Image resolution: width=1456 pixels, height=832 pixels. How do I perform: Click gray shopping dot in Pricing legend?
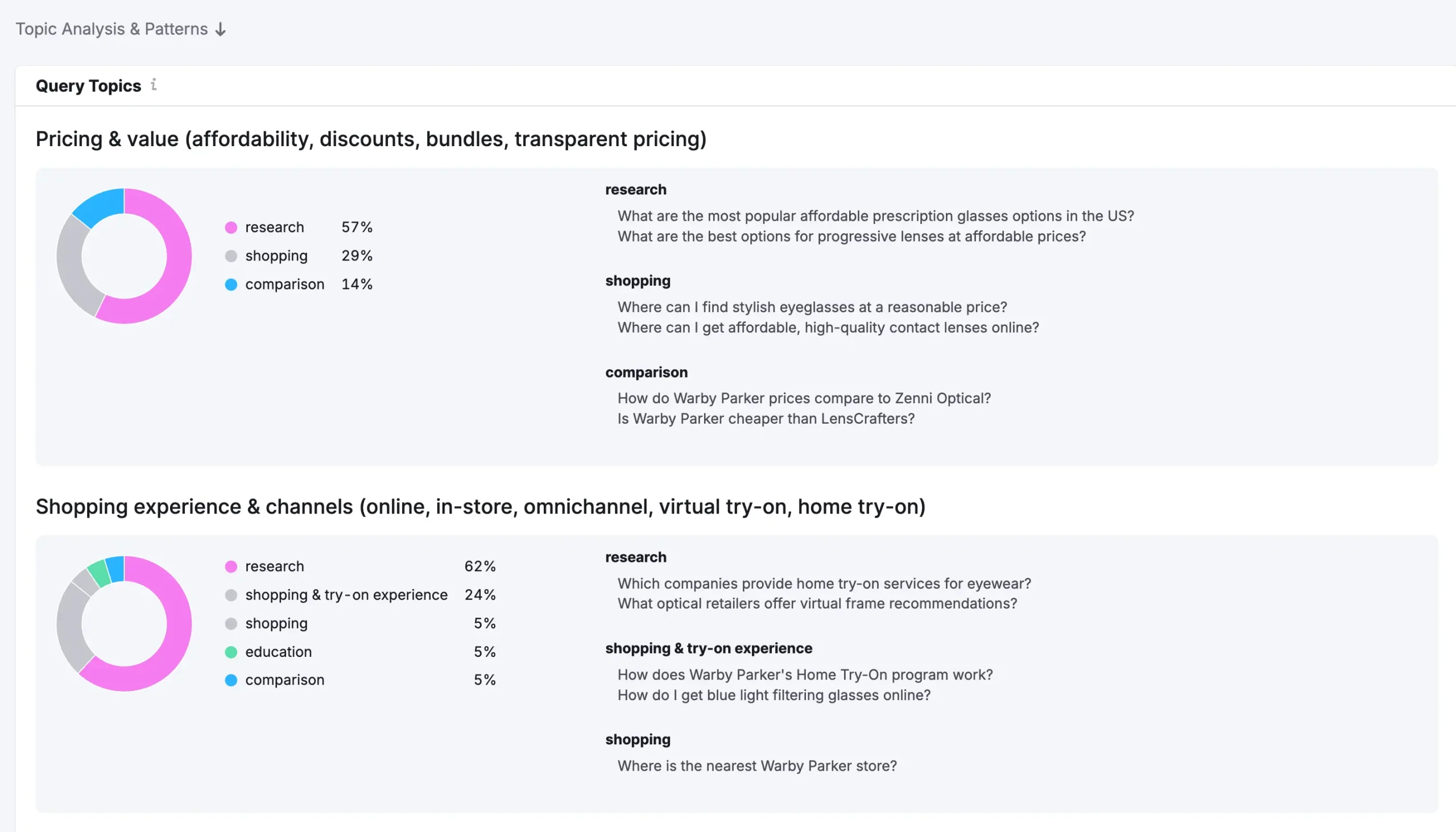(231, 256)
